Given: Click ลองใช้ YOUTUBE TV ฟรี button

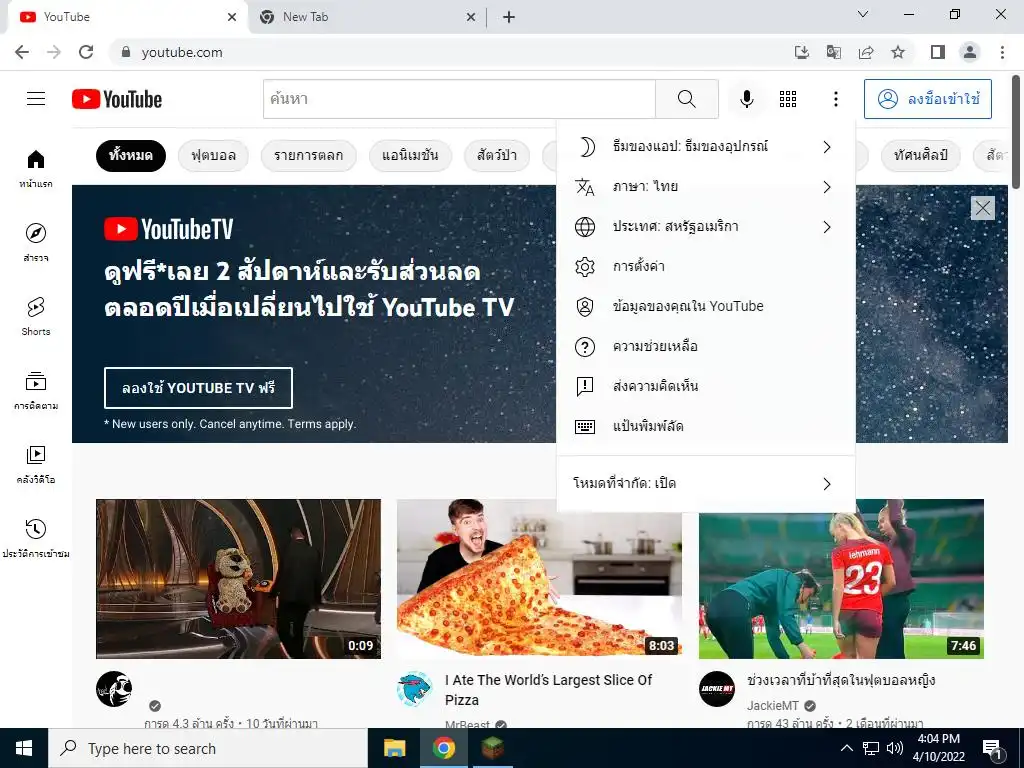Looking at the screenshot, I should click(x=198, y=388).
